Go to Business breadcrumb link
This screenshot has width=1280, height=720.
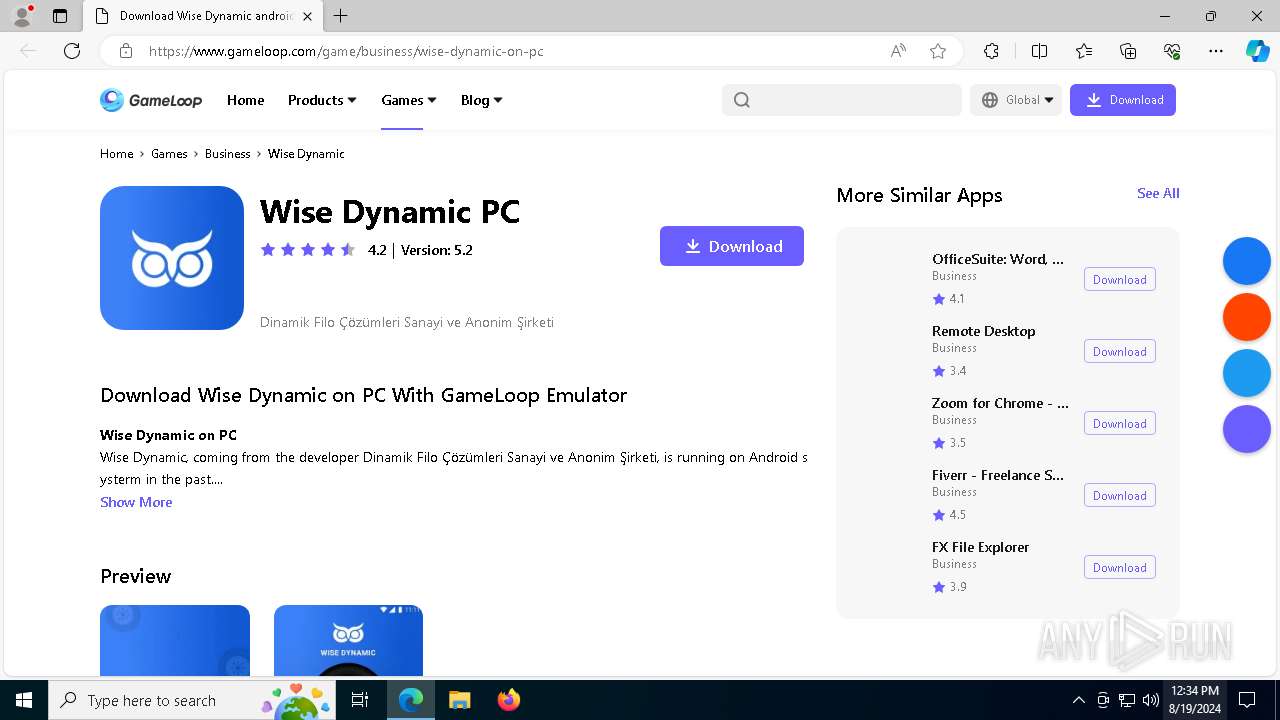pyautogui.click(x=227, y=154)
